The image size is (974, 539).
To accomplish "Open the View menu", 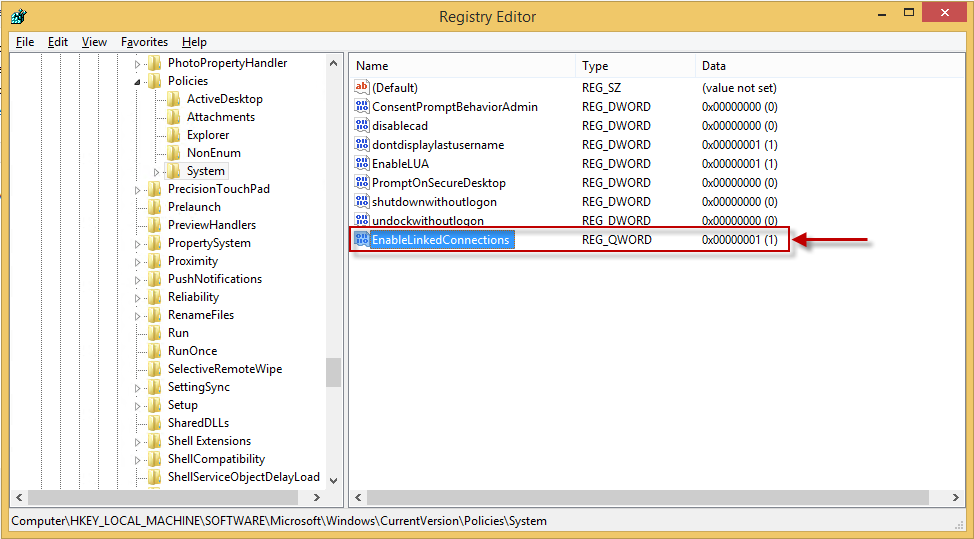I will click(x=94, y=42).
